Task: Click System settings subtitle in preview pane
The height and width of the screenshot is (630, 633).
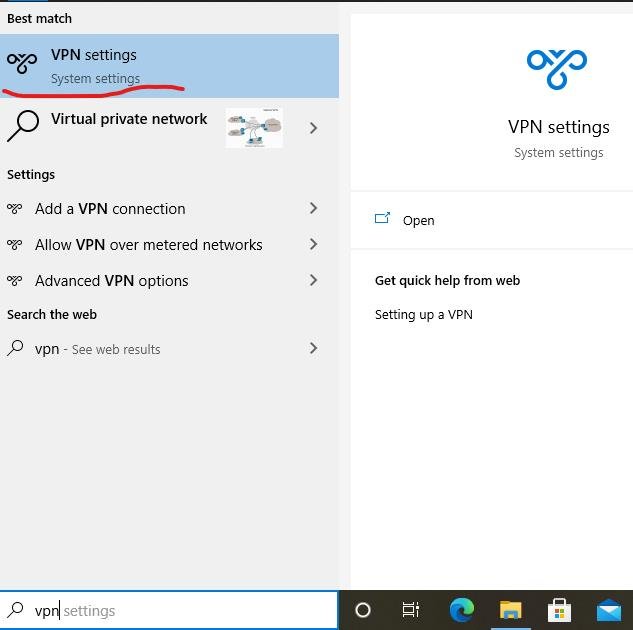Action: tap(559, 153)
